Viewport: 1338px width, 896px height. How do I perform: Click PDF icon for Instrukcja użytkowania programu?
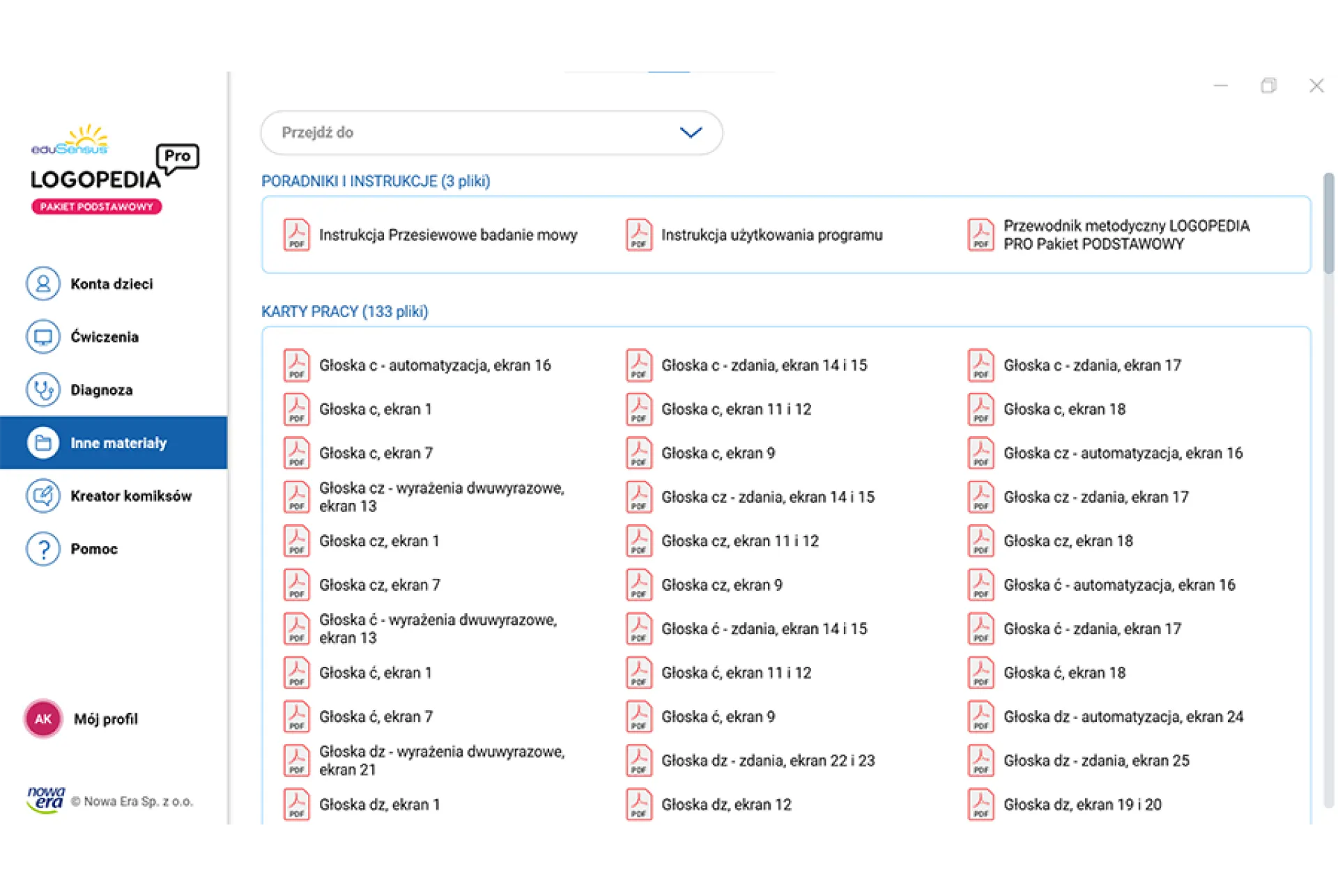638,235
